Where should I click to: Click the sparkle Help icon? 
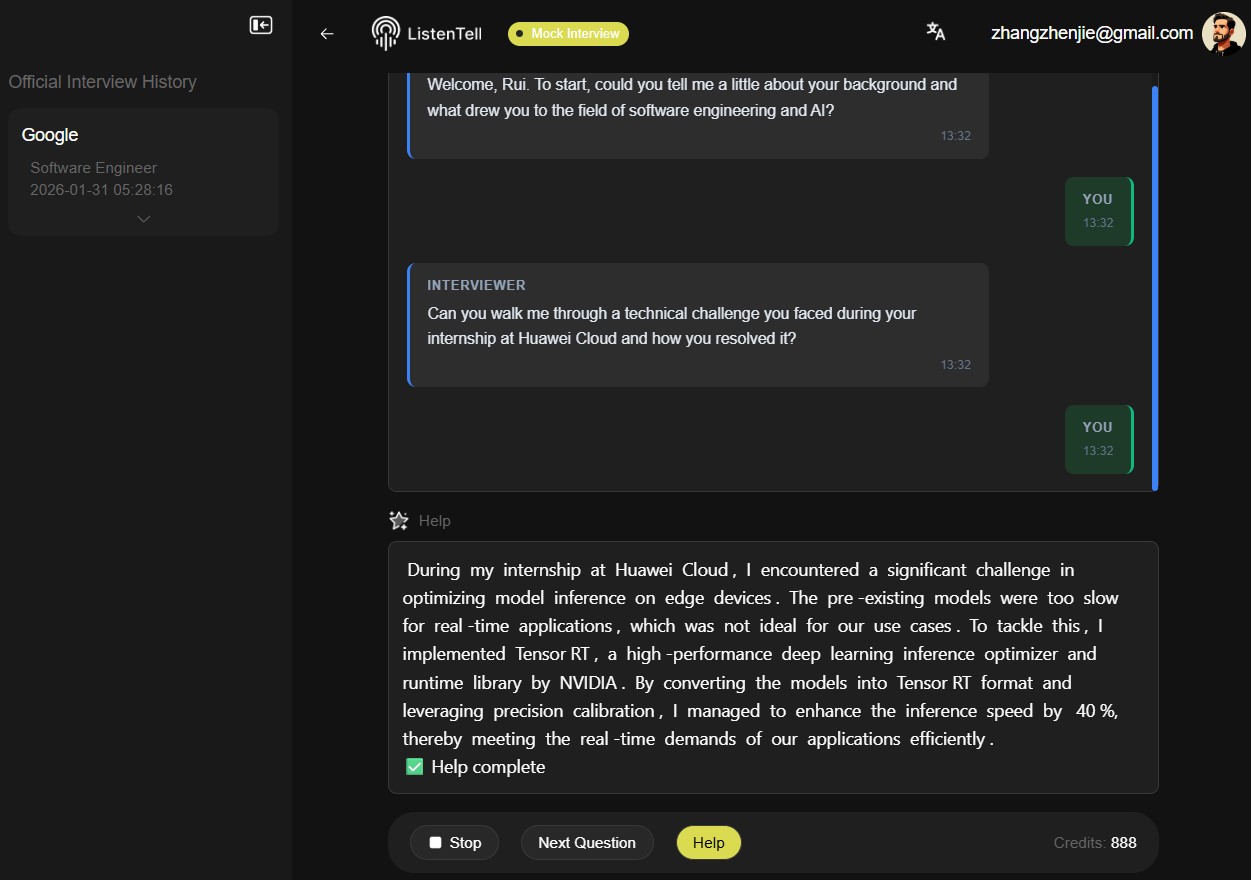399,520
